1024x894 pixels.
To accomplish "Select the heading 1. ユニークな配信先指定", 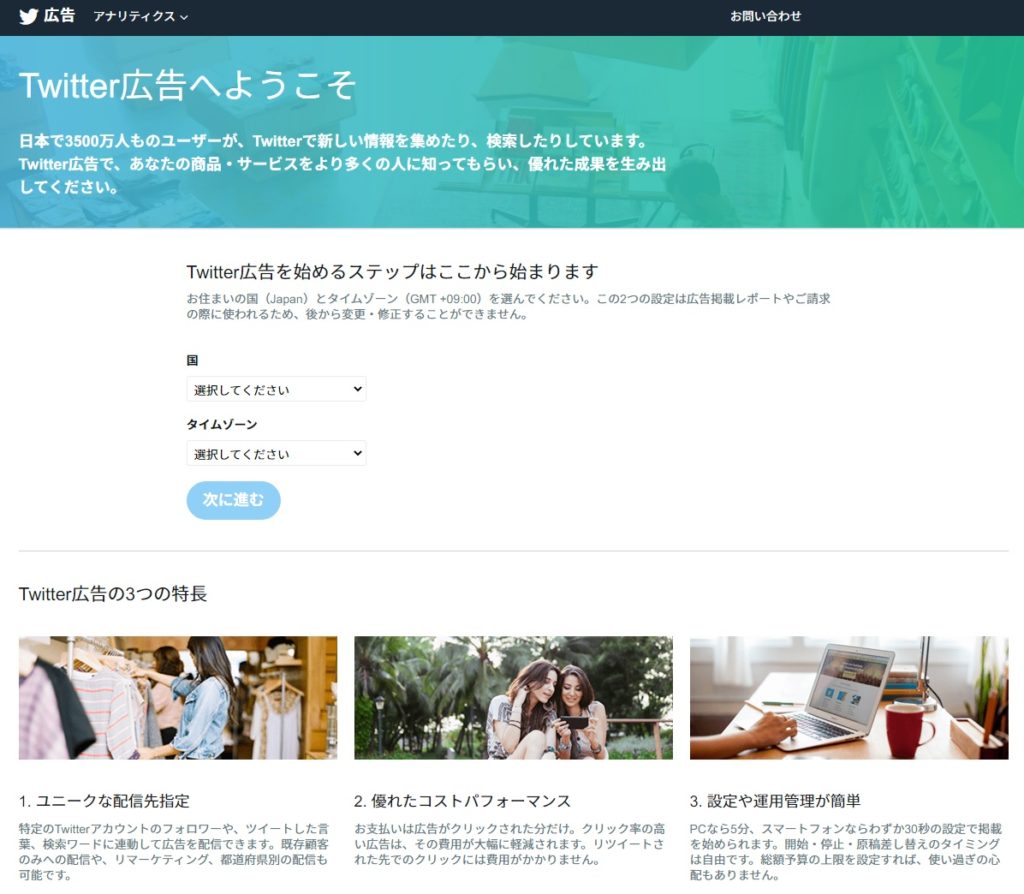I will point(104,800).
